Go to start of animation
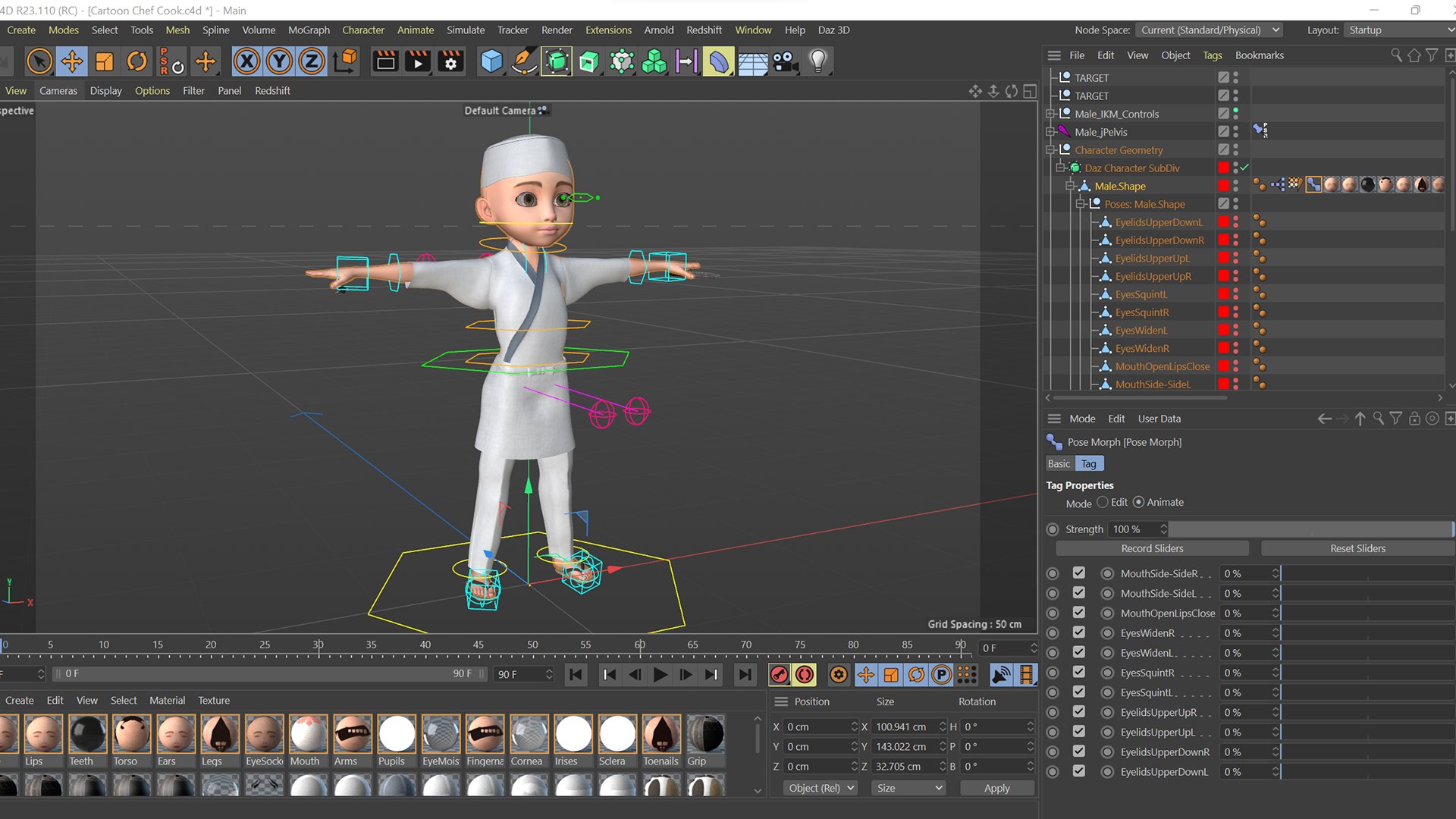This screenshot has width=1456, height=819. tap(576, 674)
